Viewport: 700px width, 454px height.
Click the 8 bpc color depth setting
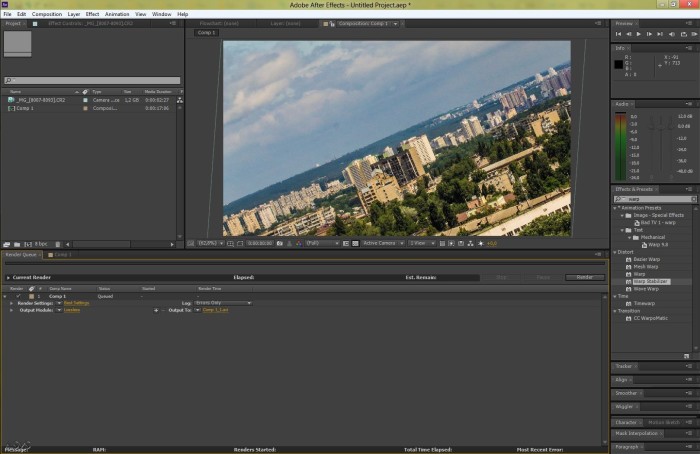[41, 244]
